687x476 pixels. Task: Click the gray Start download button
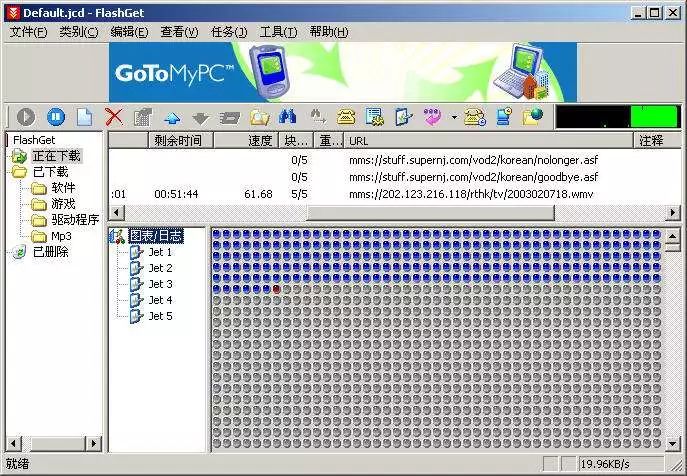click(x=26, y=117)
